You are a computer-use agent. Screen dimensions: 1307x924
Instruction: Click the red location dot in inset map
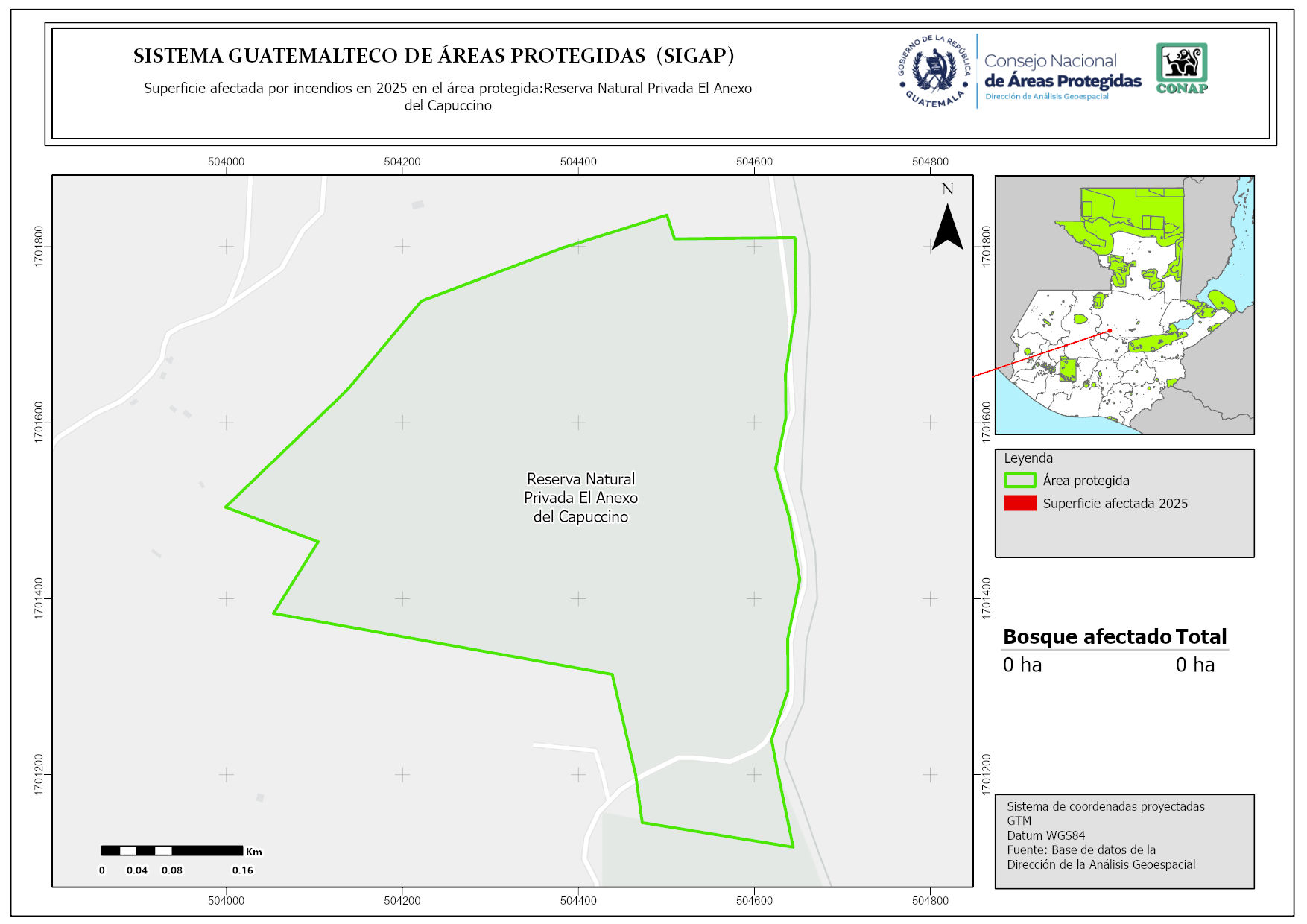point(1110,331)
